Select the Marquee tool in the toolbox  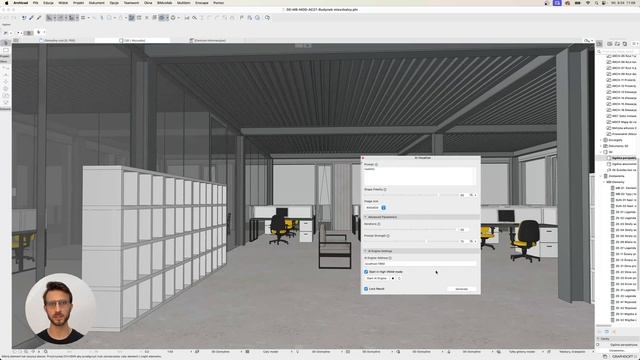[x=6, y=50]
